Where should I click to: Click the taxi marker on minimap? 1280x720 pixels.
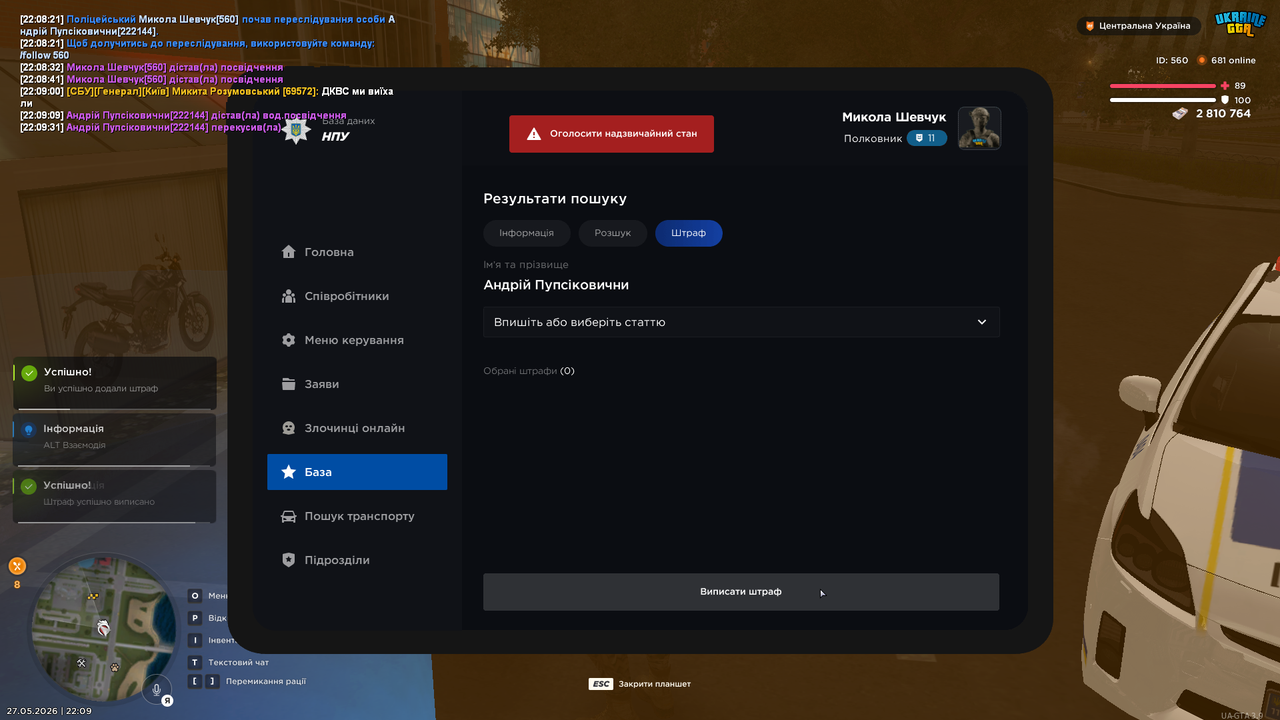pyautogui.click(x=92, y=596)
